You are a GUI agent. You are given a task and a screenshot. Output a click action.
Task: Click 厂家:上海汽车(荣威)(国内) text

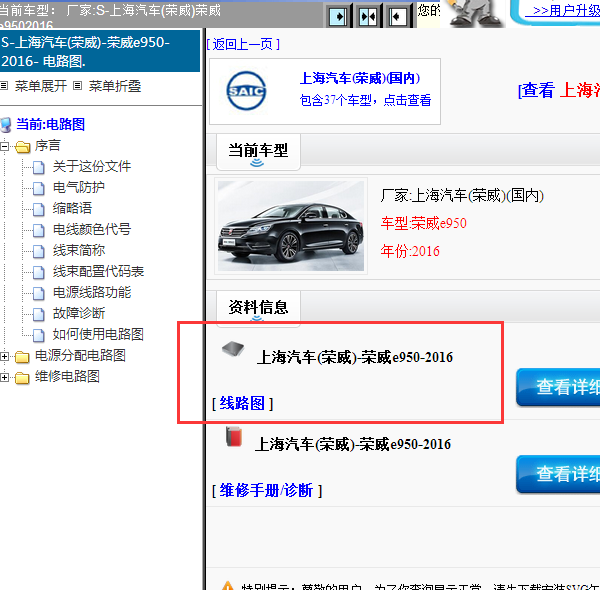click(462, 196)
